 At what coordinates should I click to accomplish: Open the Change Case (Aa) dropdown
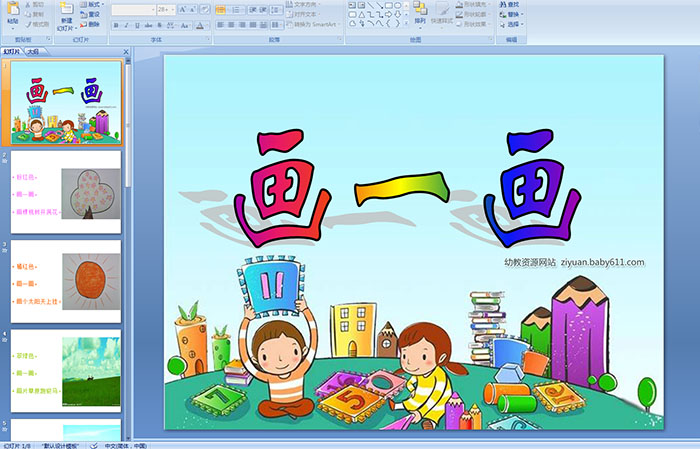click(x=186, y=25)
